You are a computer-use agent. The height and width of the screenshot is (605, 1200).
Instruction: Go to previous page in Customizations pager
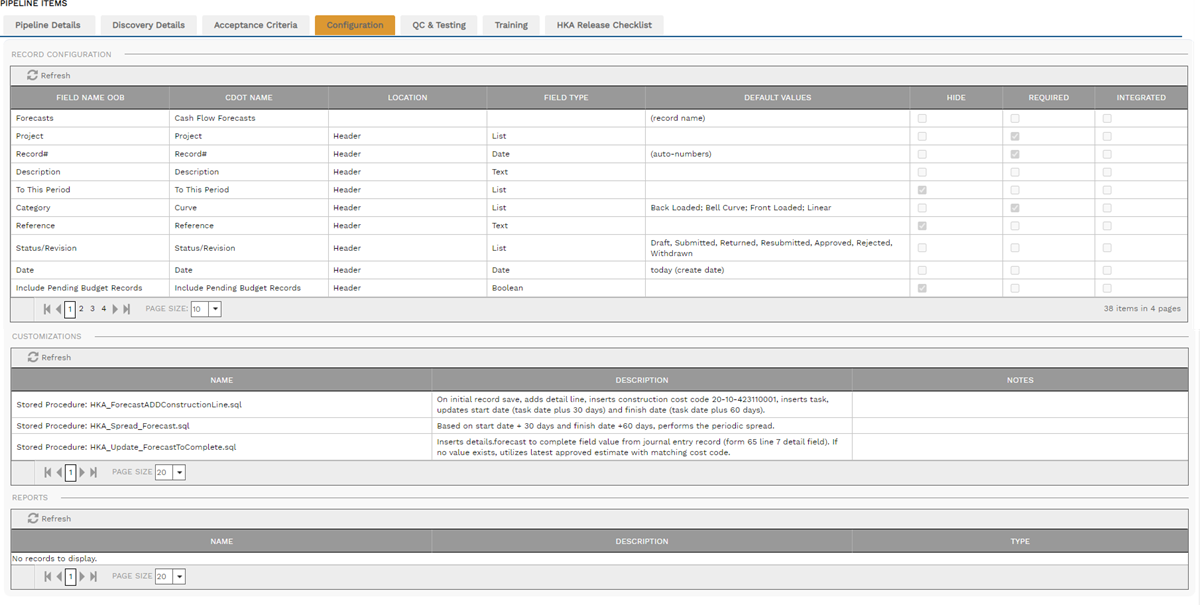coord(58,472)
